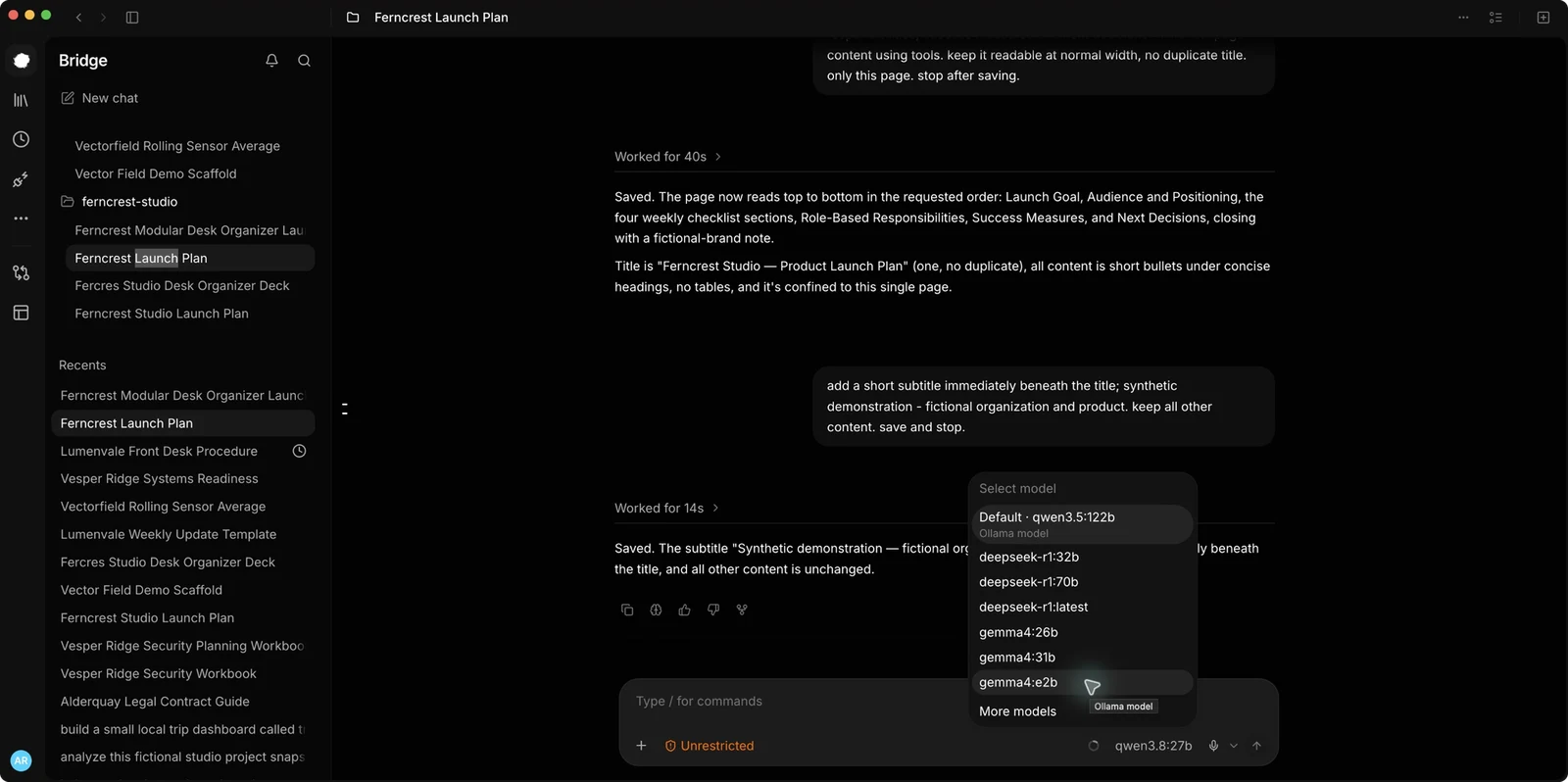Expand More models in the model list

pyautogui.click(x=1083, y=711)
